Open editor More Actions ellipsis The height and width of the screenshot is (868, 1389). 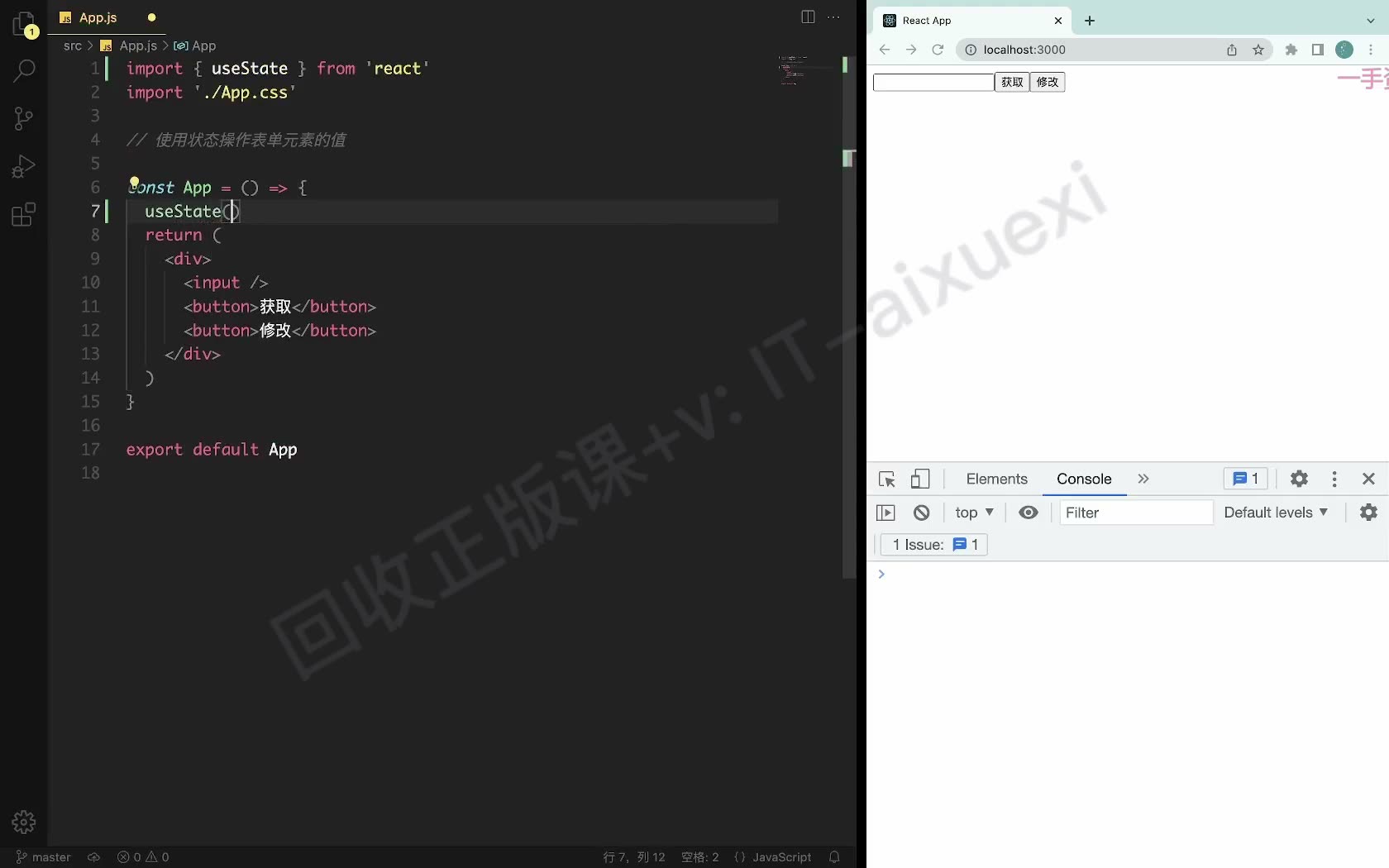pos(833,17)
